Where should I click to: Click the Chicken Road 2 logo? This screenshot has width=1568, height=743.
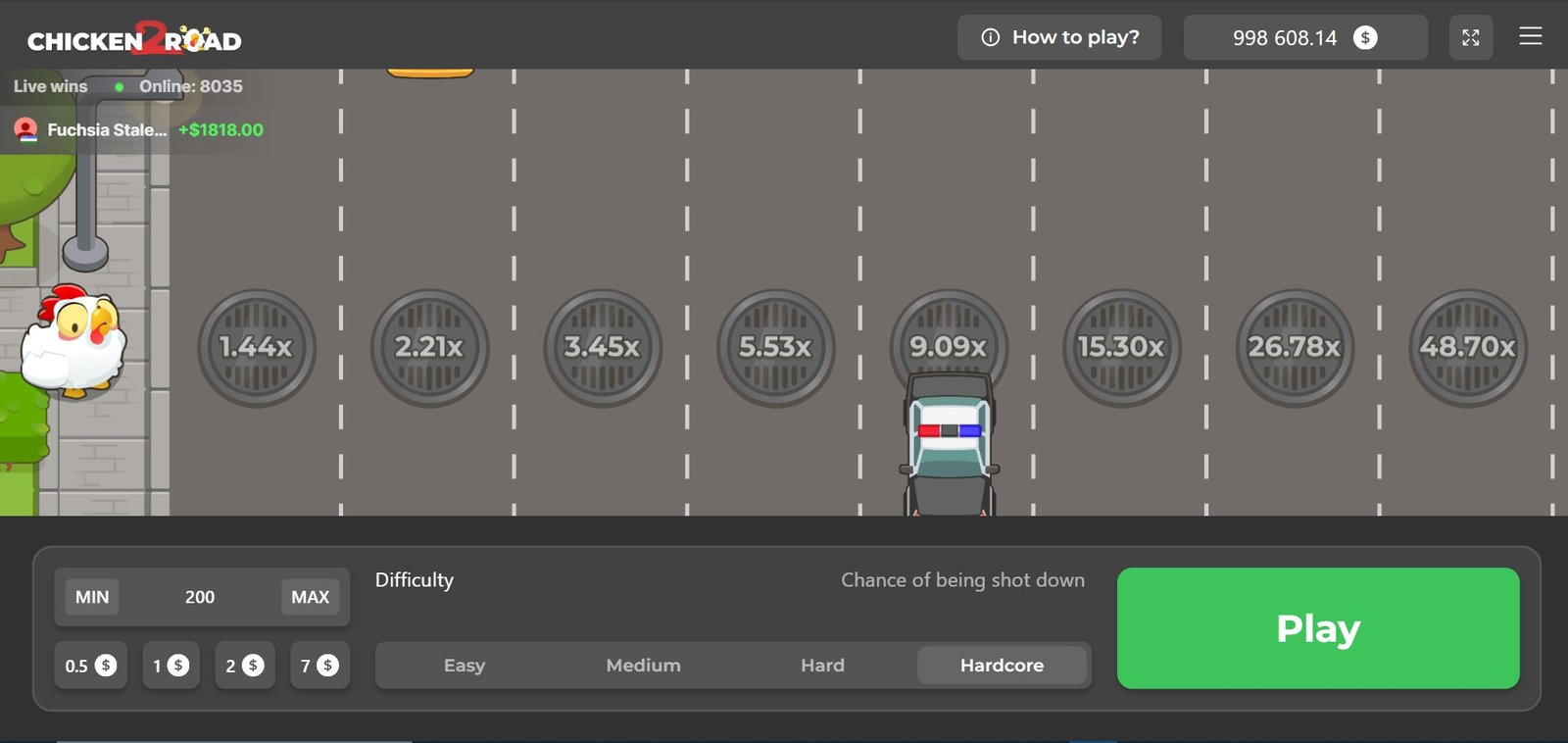pyautogui.click(x=134, y=39)
